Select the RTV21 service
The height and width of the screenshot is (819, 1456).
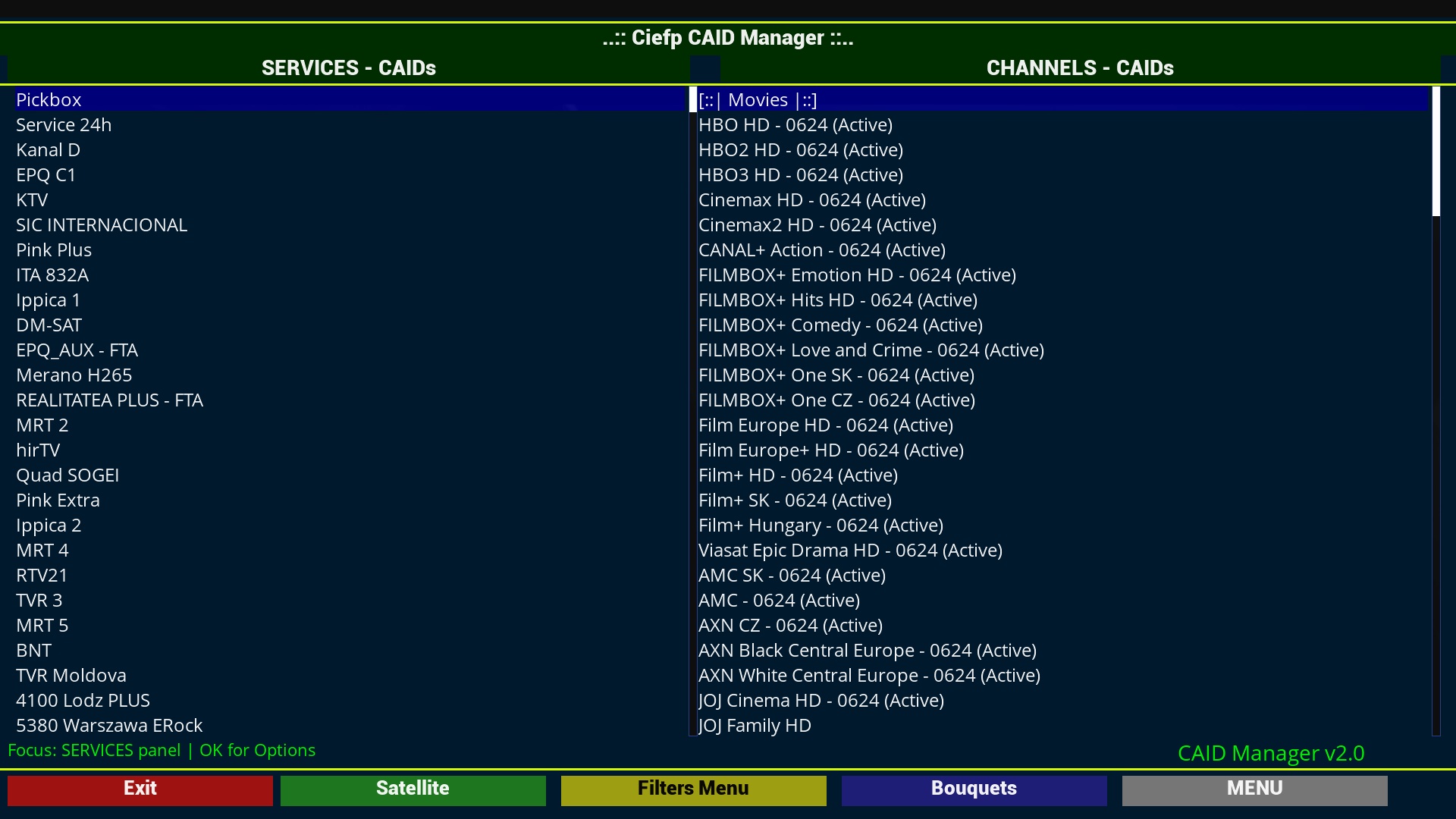(350, 575)
